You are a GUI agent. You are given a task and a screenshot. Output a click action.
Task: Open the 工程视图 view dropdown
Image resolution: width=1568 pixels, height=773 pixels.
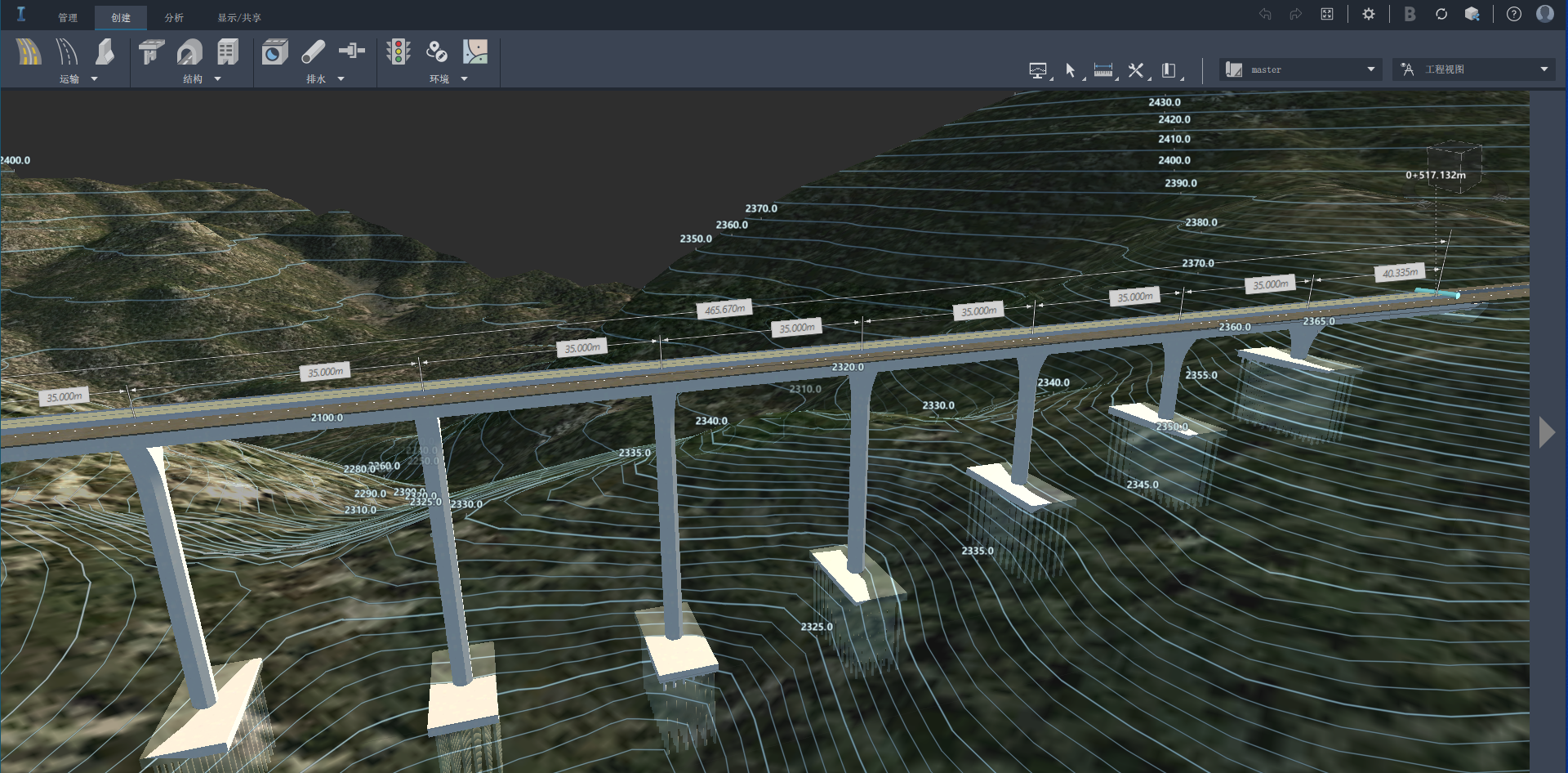[x=1473, y=69]
